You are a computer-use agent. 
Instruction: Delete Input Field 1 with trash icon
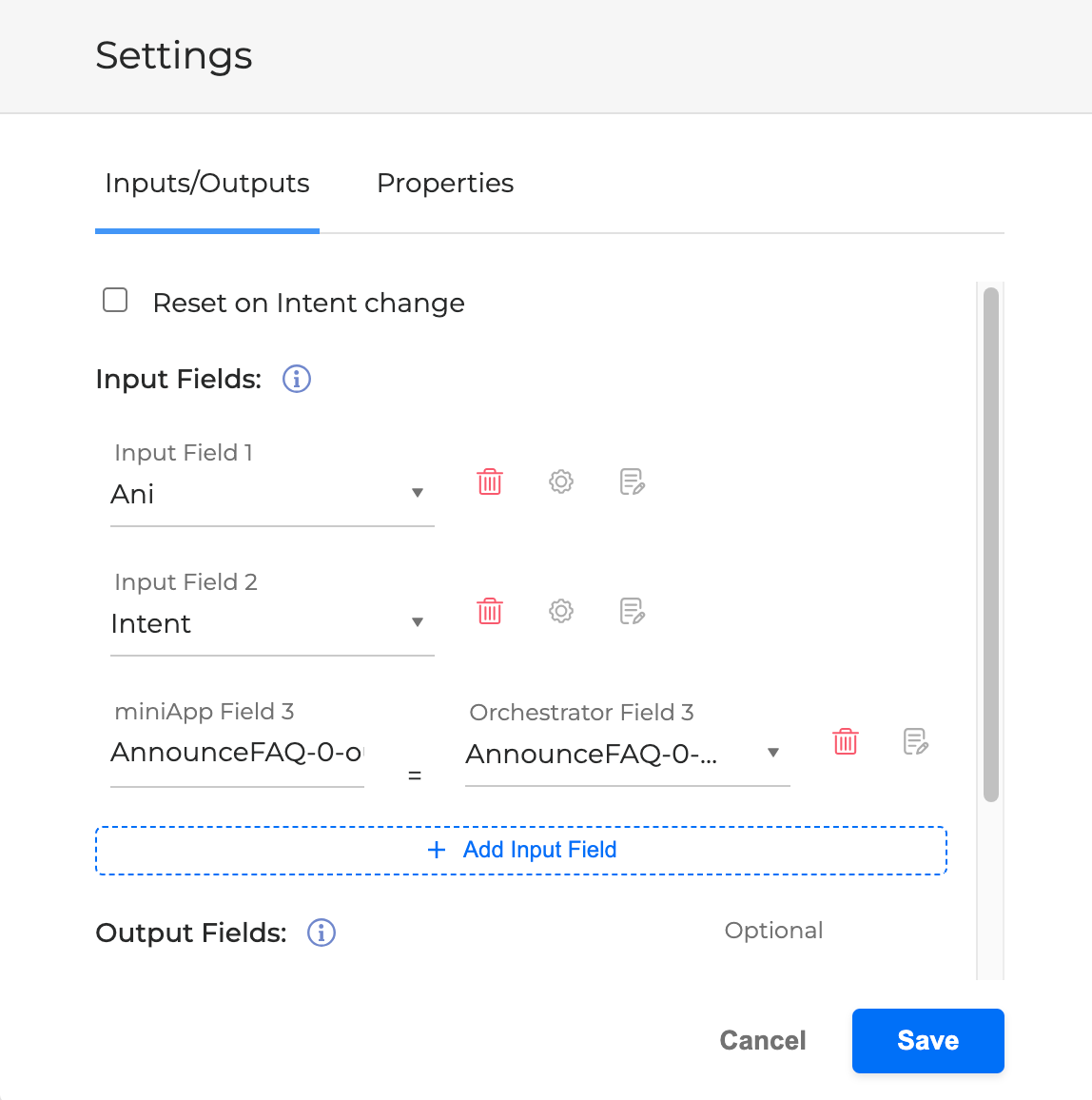coord(490,481)
